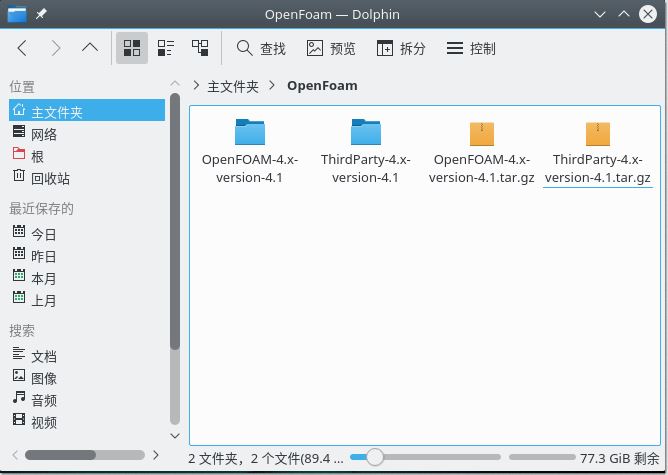Screen dimensions: 668x475
Task: Click the 主文件夹 breadcrumb in path bar
Action: coord(233,86)
